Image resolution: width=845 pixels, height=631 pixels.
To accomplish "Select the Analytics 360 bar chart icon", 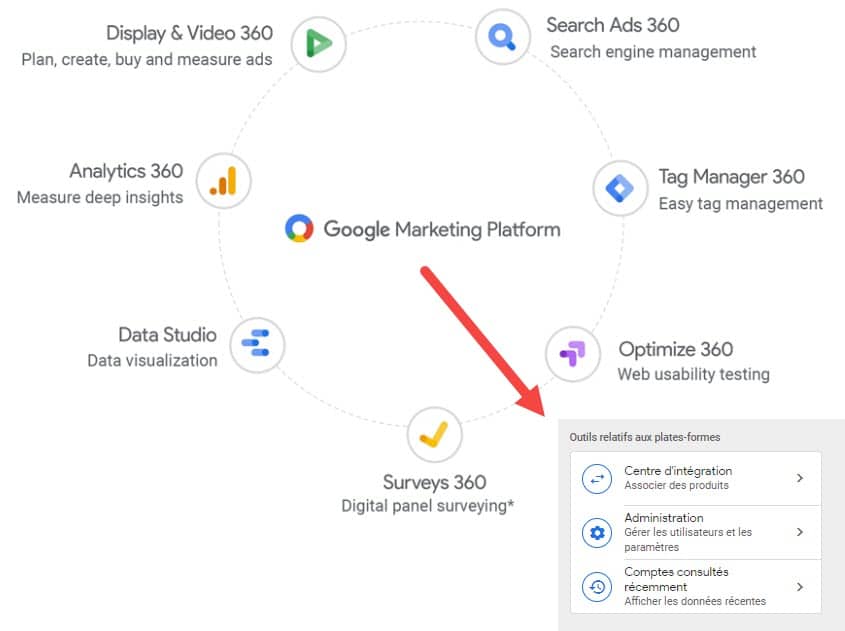I will (224, 181).
